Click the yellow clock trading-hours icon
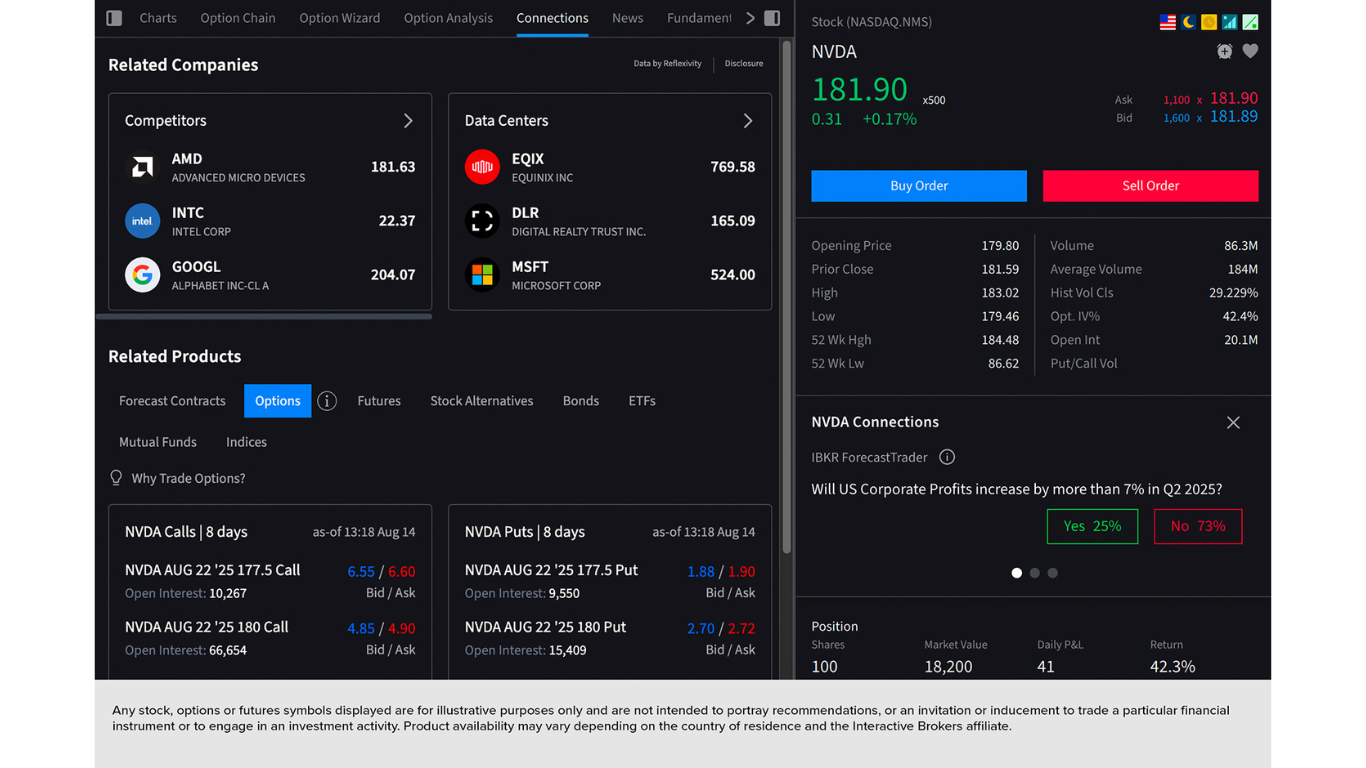 (1208, 20)
